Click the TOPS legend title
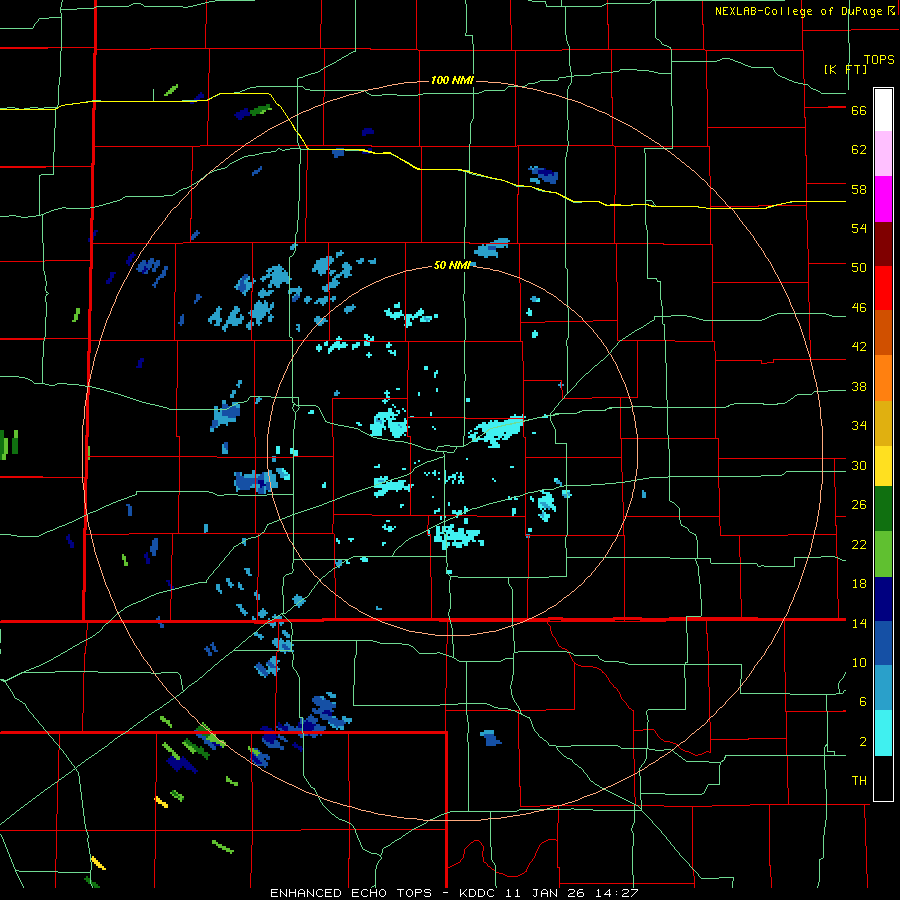Image resolution: width=900 pixels, height=900 pixels. click(879, 59)
